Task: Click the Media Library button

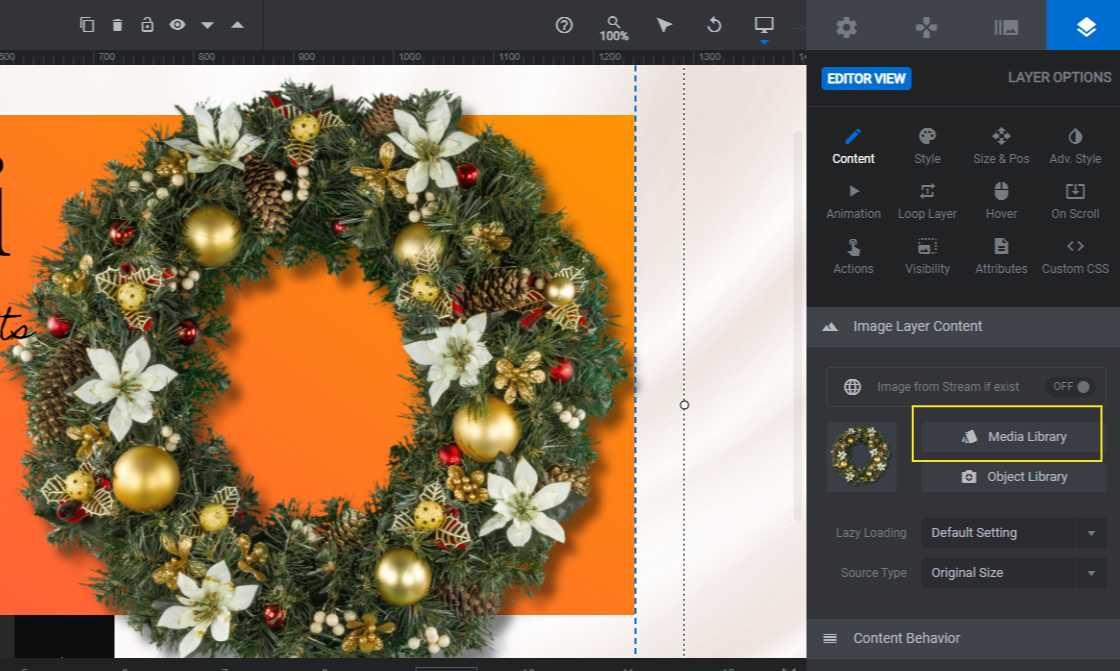Action: click(x=1013, y=437)
